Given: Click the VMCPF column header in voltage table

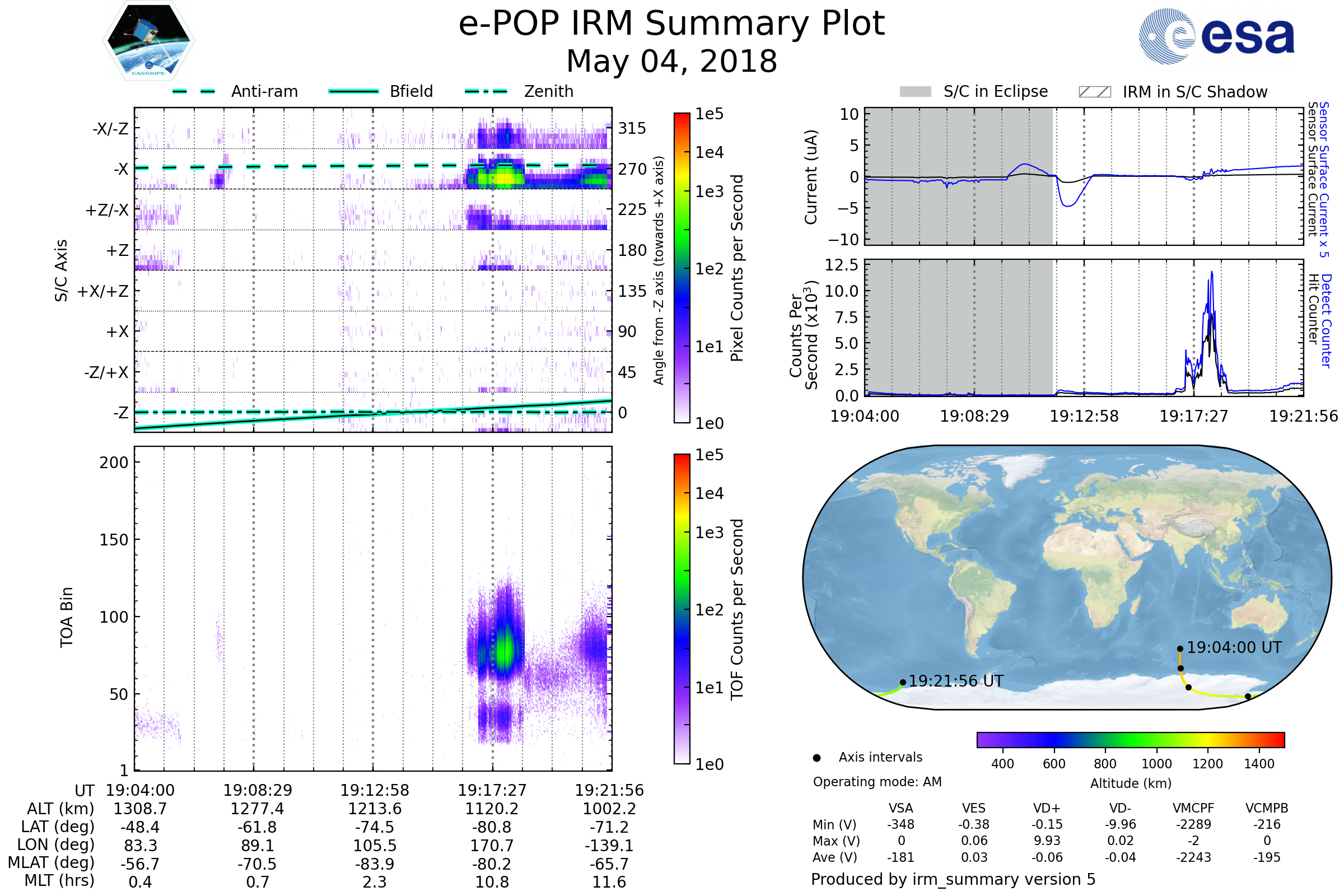Looking at the screenshot, I should coord(1193,808).
